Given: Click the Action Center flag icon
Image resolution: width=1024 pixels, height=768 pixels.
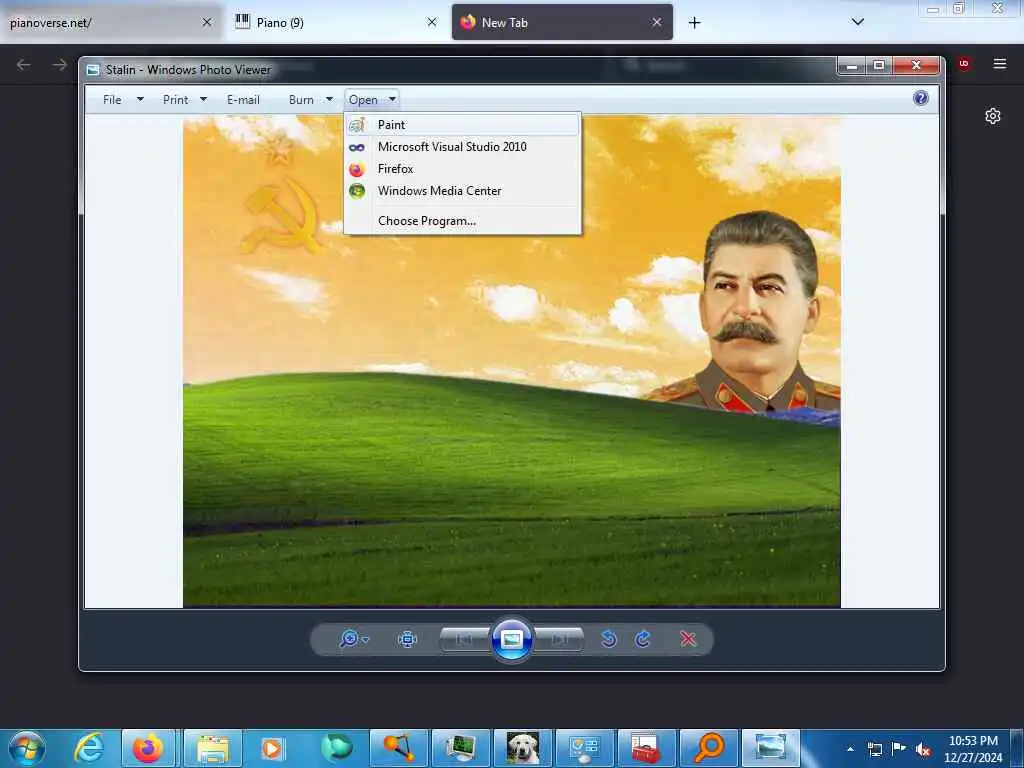Looking at the screenshot, I should (x=899, y=748).
